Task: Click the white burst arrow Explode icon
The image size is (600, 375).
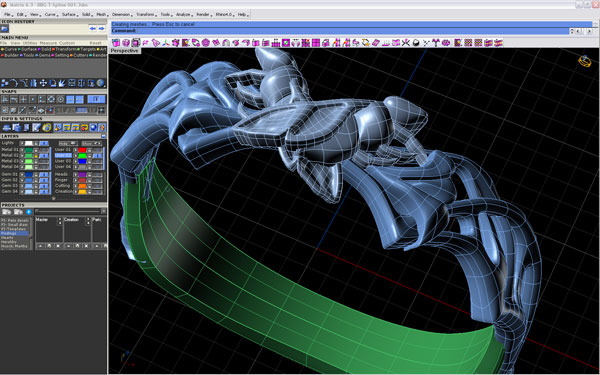Action: pos(62,83)
